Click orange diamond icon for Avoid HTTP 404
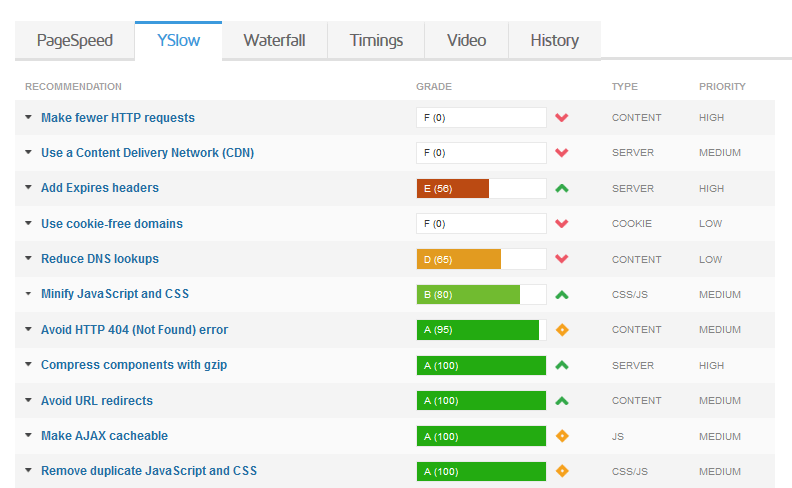Image resolution: width=792 pixels, height=488 pixels. (562, 330)
